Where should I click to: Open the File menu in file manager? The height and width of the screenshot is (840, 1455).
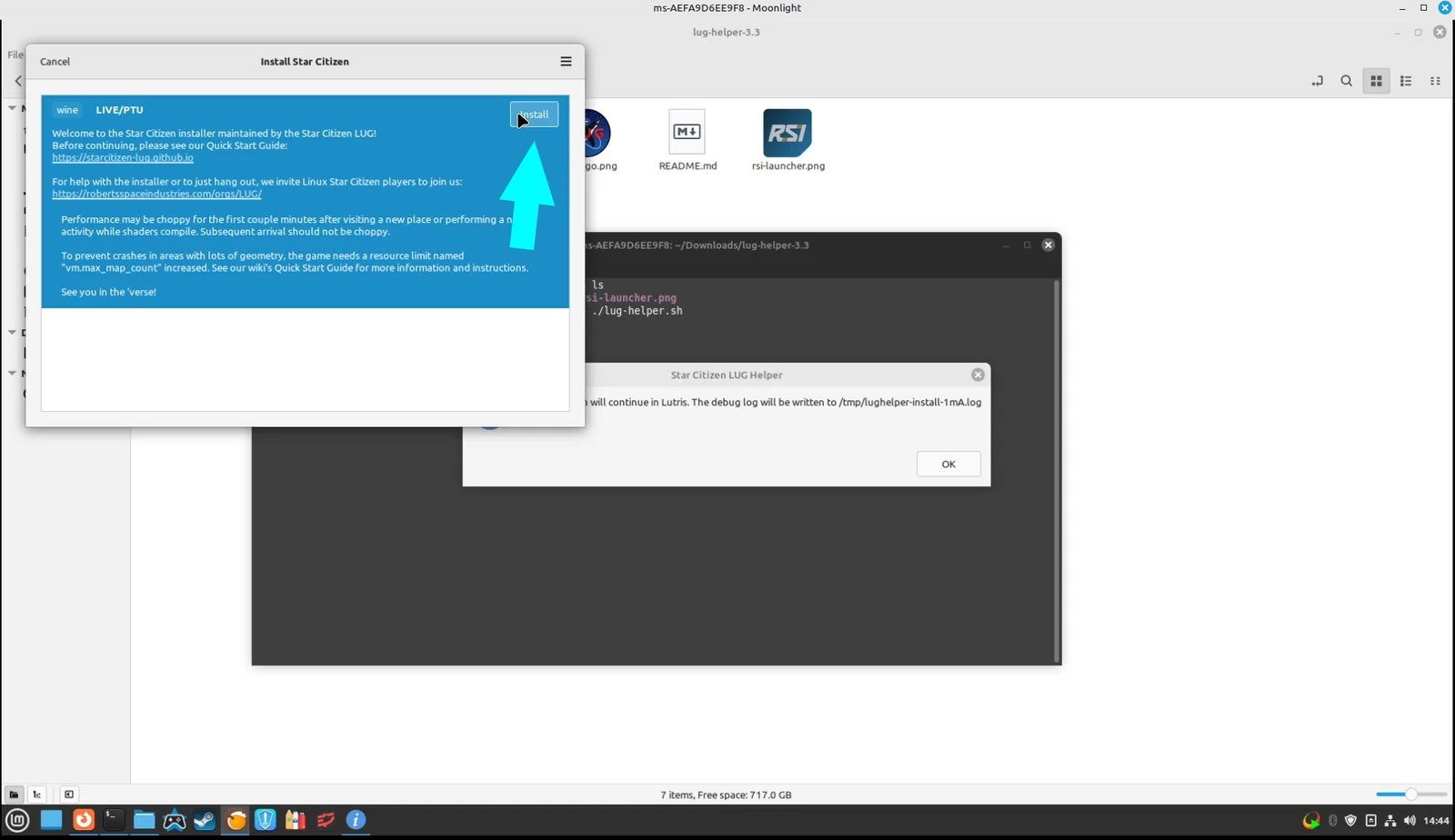tap(15, 55)
